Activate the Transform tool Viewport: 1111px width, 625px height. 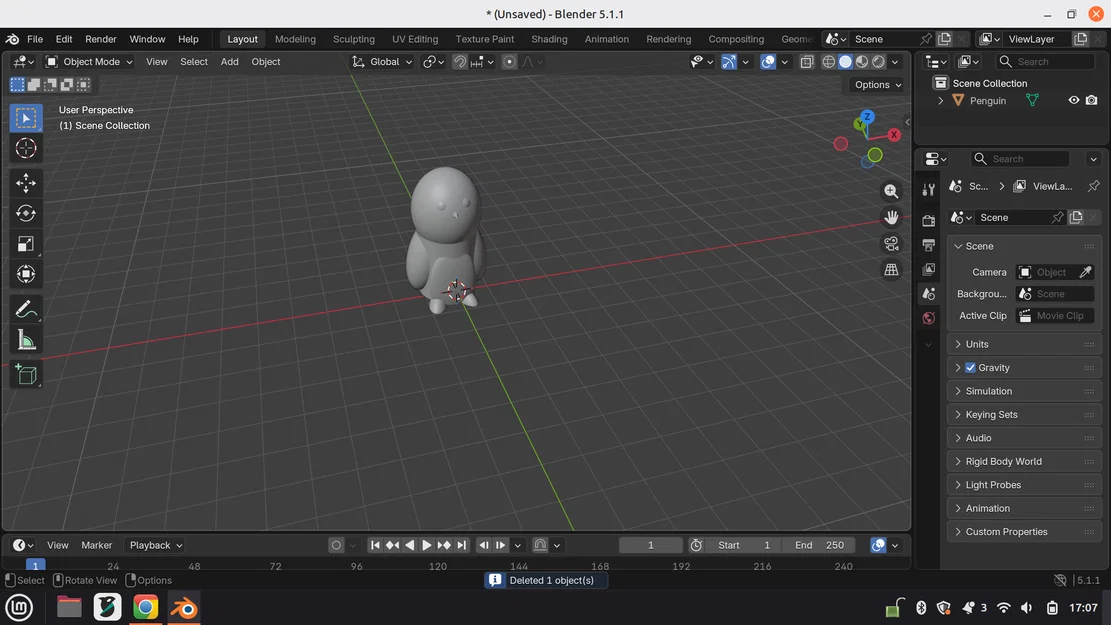tap(26, 274)
